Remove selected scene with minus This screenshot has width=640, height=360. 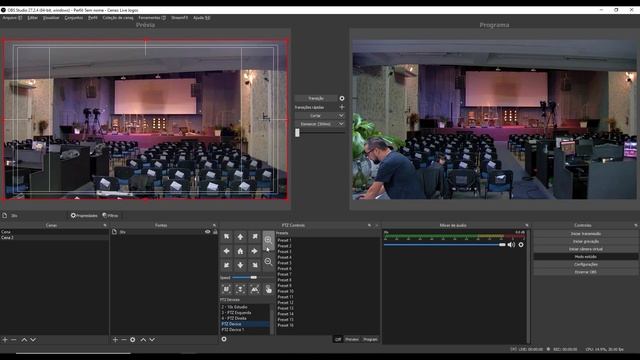pos(14,340)
